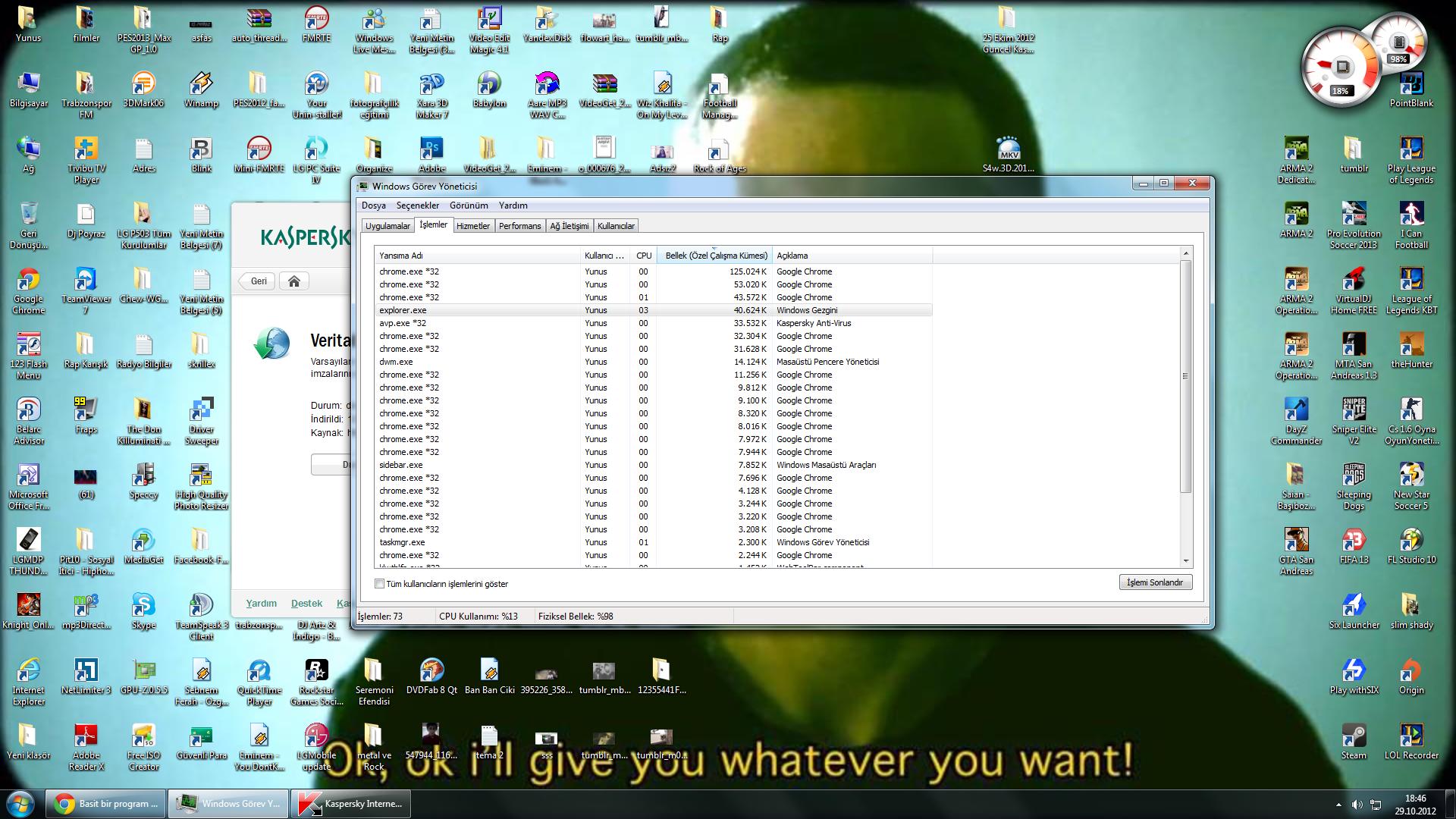Switch to Kaspersky Internet taskbar button
The width and height of the screenshot is (1456, 819).
[x=350, y=804]
